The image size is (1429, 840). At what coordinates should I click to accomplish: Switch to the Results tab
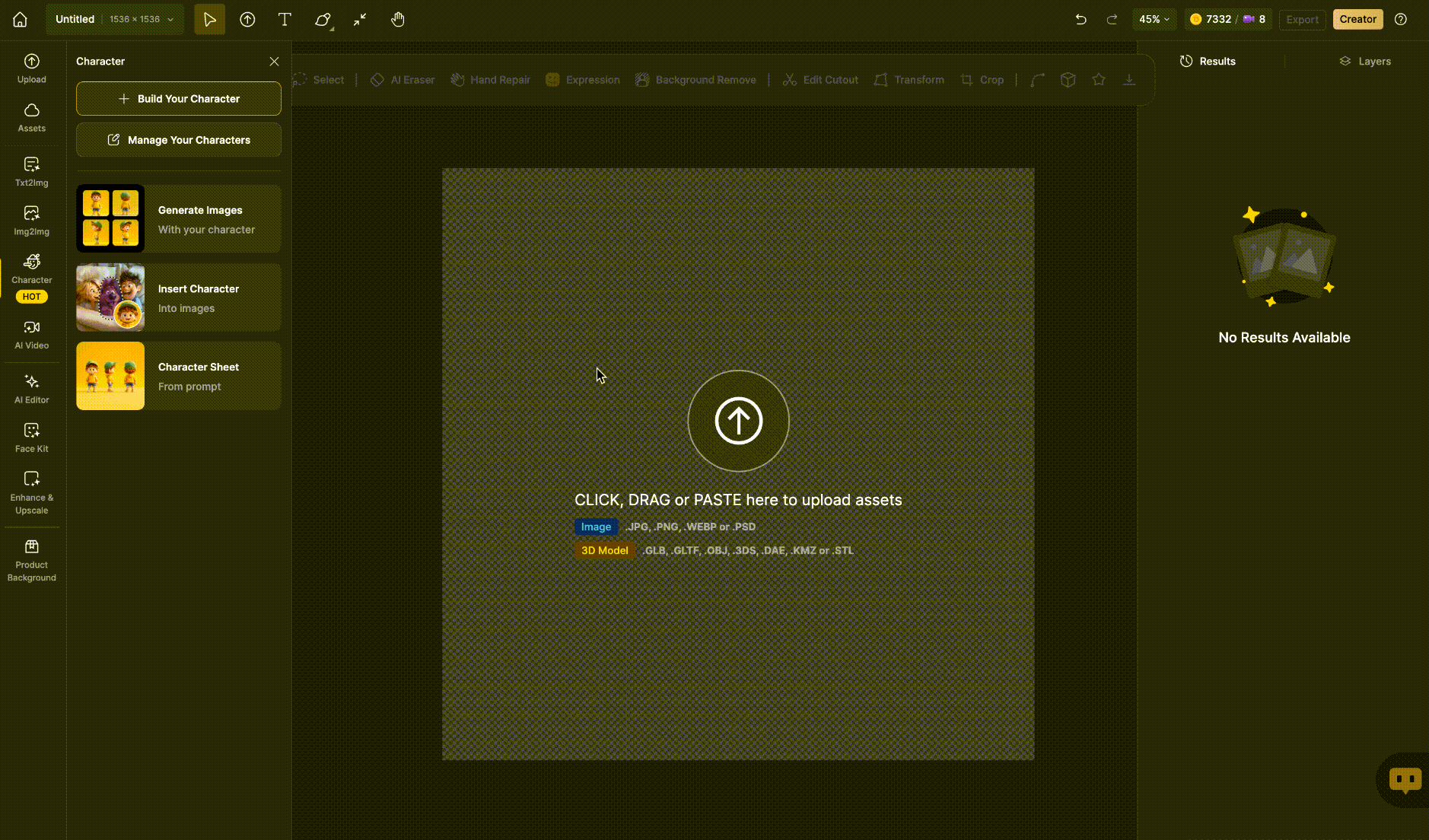click(1208, 62)
